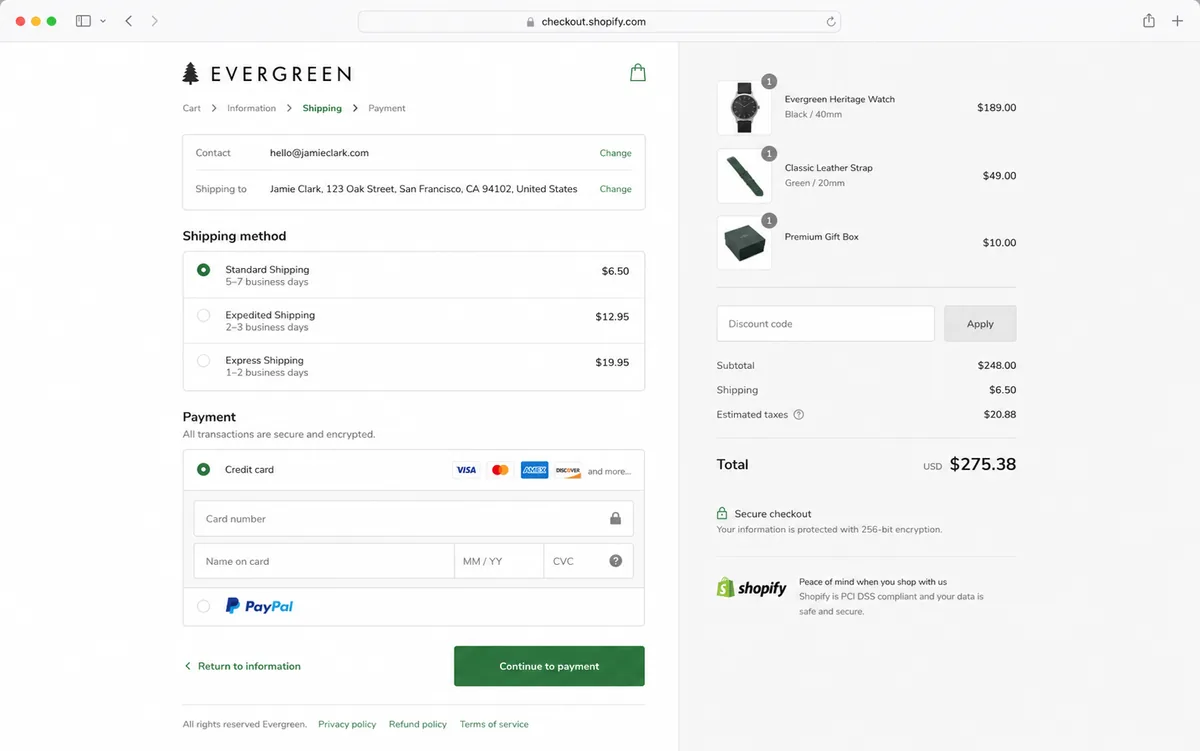This screenshot has height=751, width=1200.
Task: Click the 'hello@jamieclark.com' contact email
Action: (x=319, y=153)
